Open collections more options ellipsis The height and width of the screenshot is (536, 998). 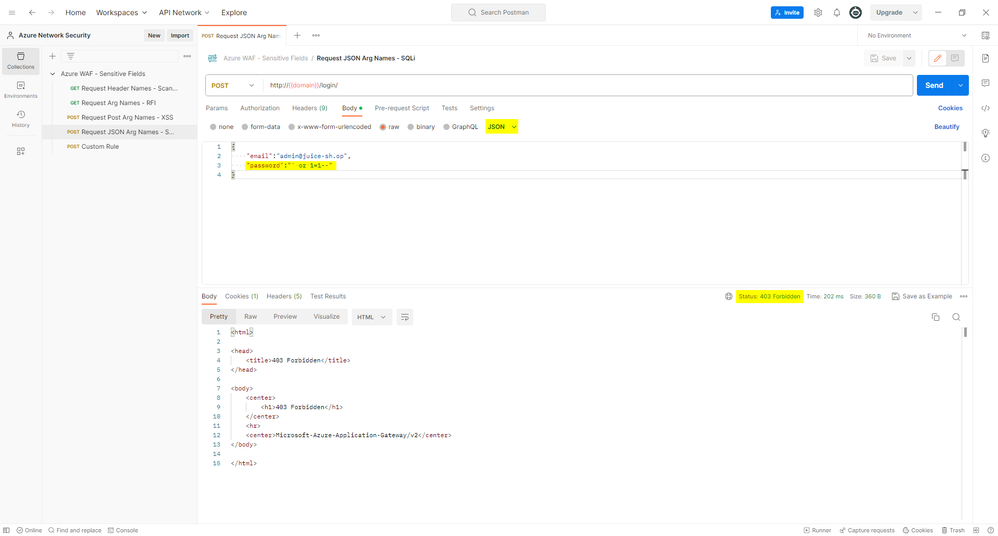[187, 57]
